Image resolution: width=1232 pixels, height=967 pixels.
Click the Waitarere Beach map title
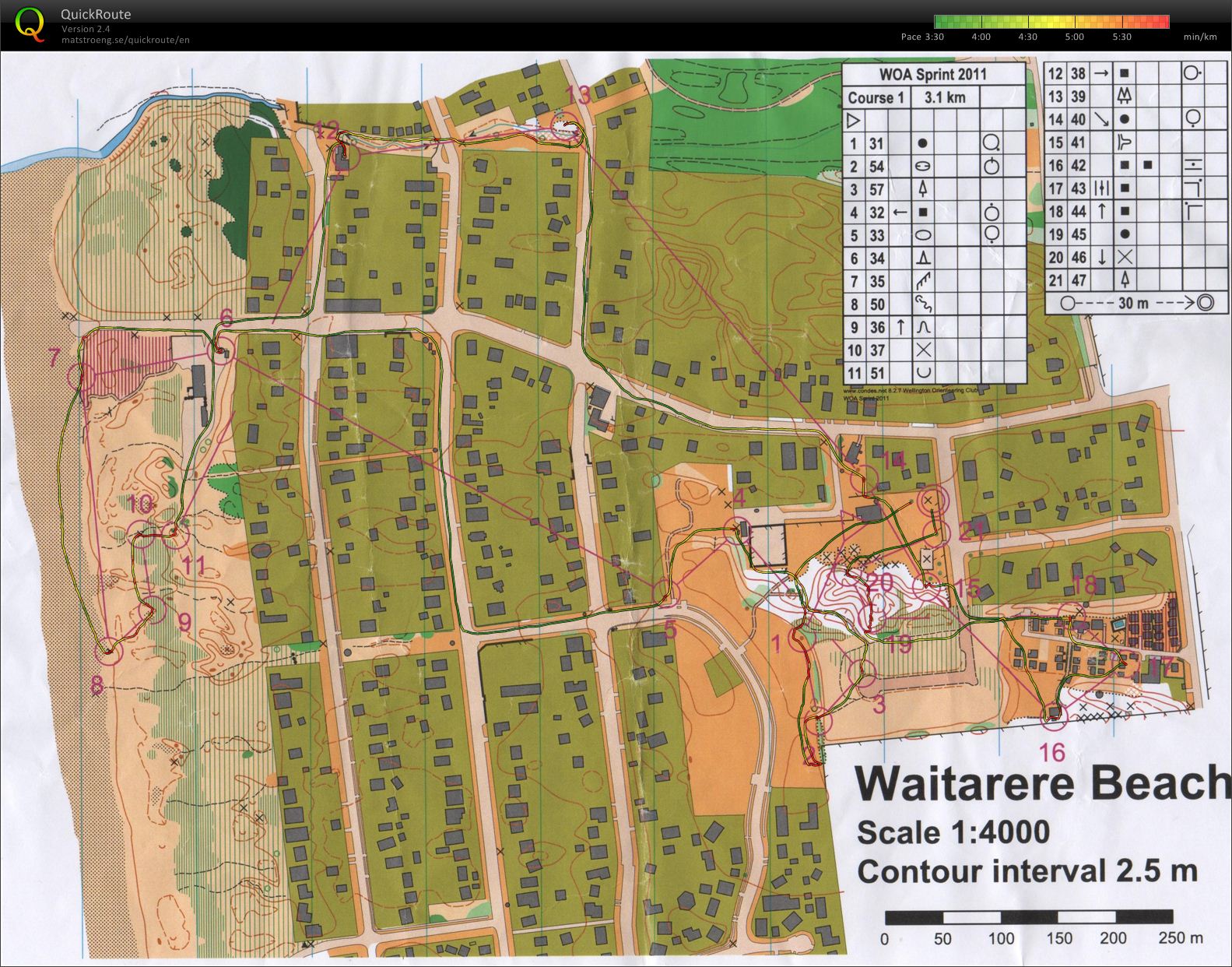tap(1043, 783)
